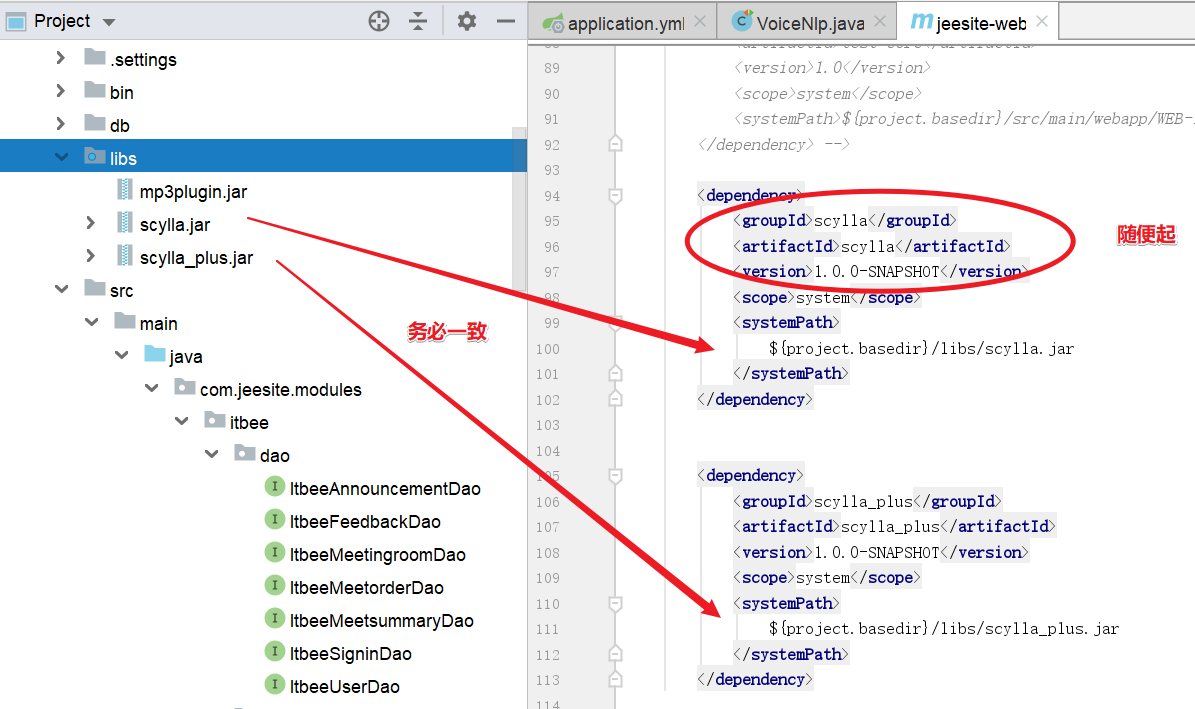Screen dimensions: 1195x709
Task: Collapse the itbee package
Action: [181, 421]
